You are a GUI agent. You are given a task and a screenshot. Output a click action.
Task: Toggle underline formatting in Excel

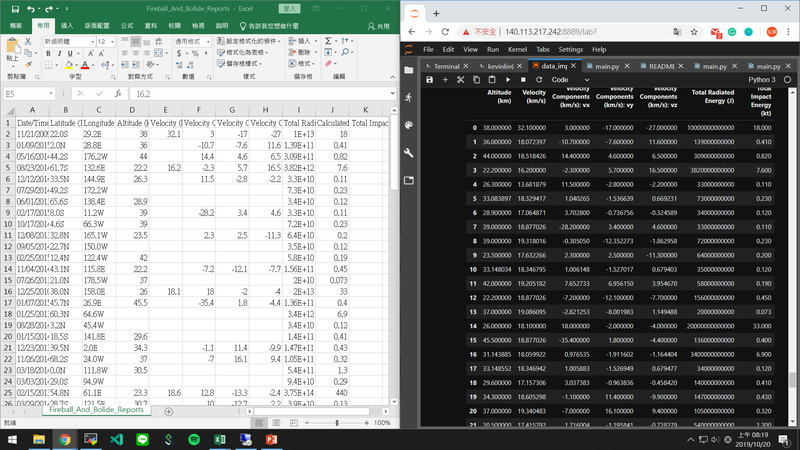click(70, 53)
